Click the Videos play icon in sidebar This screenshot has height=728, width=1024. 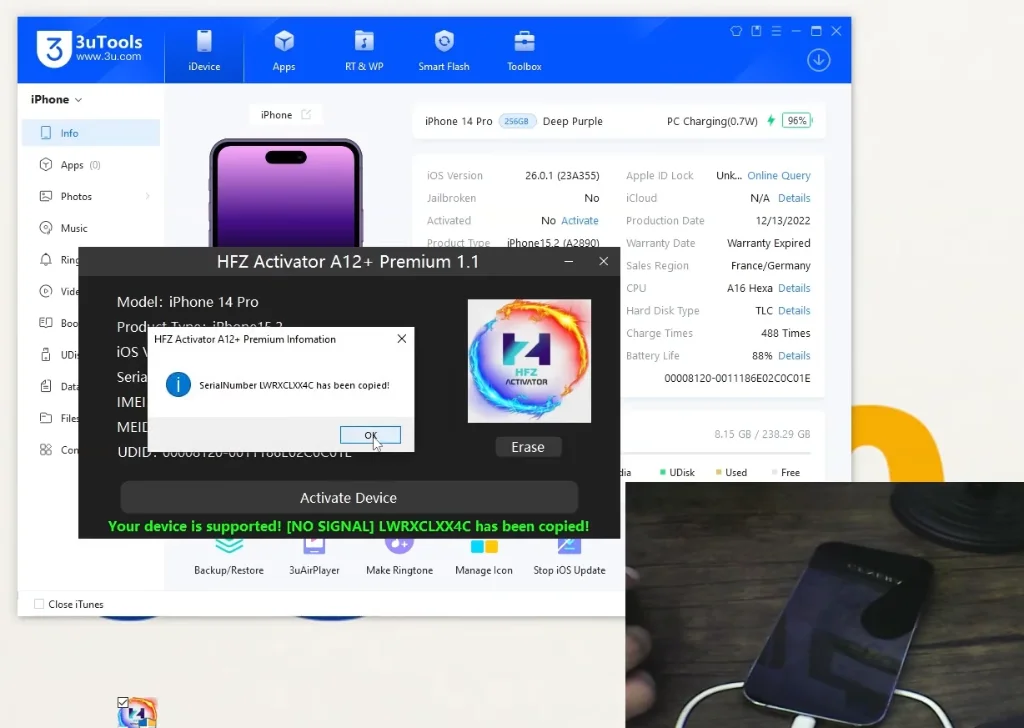tap(46, 291)
